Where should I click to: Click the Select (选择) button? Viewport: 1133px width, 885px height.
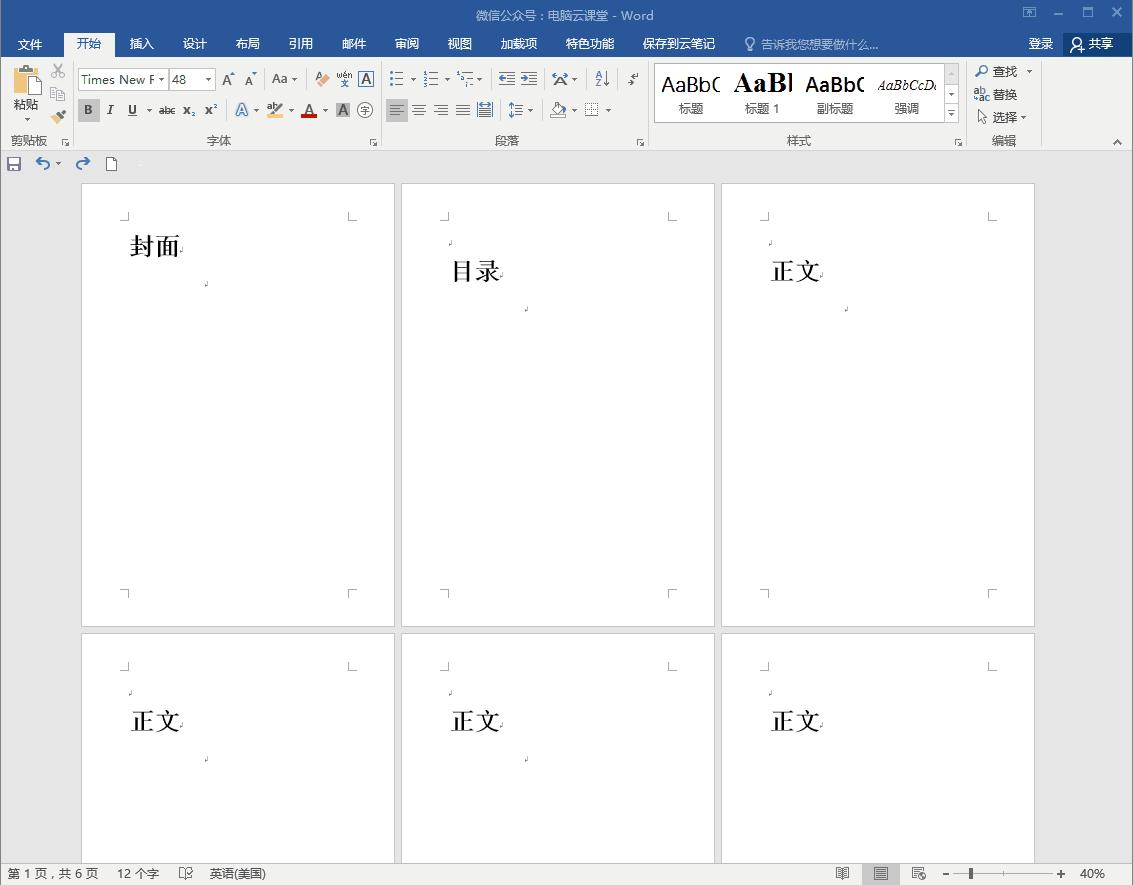coord(1001,117)
